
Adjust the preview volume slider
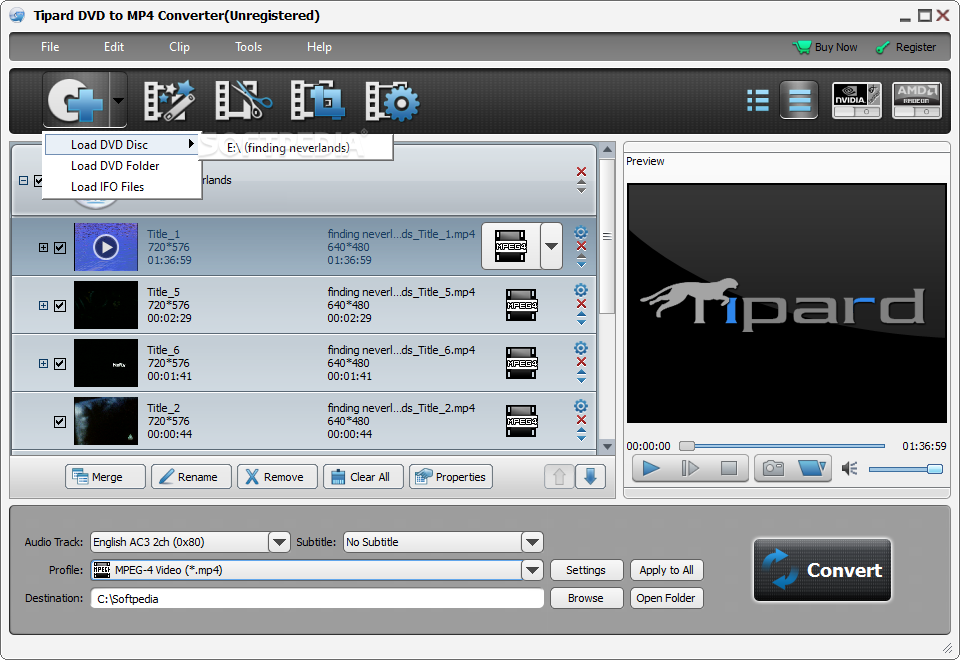(906, 470)
